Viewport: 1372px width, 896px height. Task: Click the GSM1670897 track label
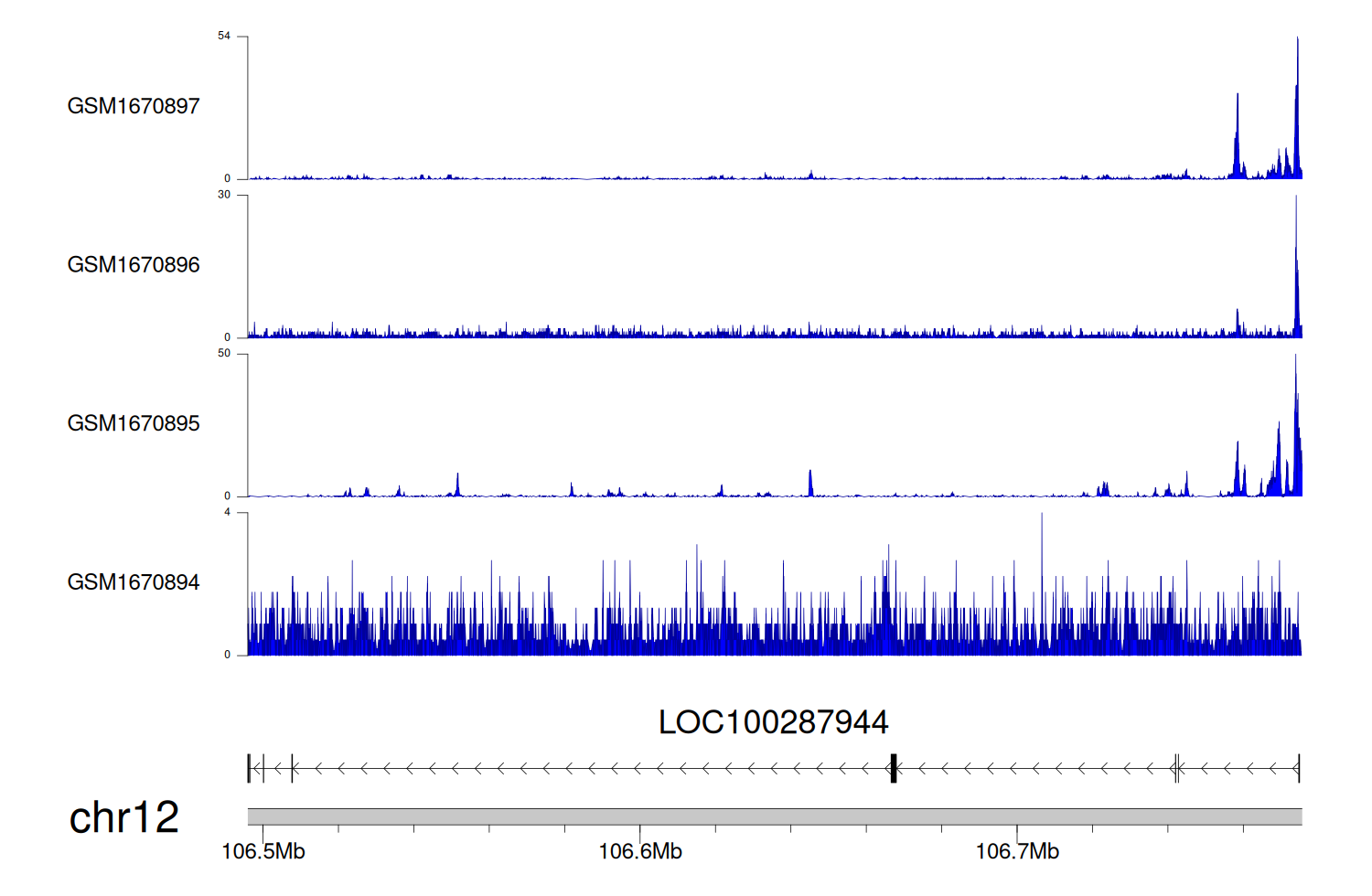[x=134, y=106]
